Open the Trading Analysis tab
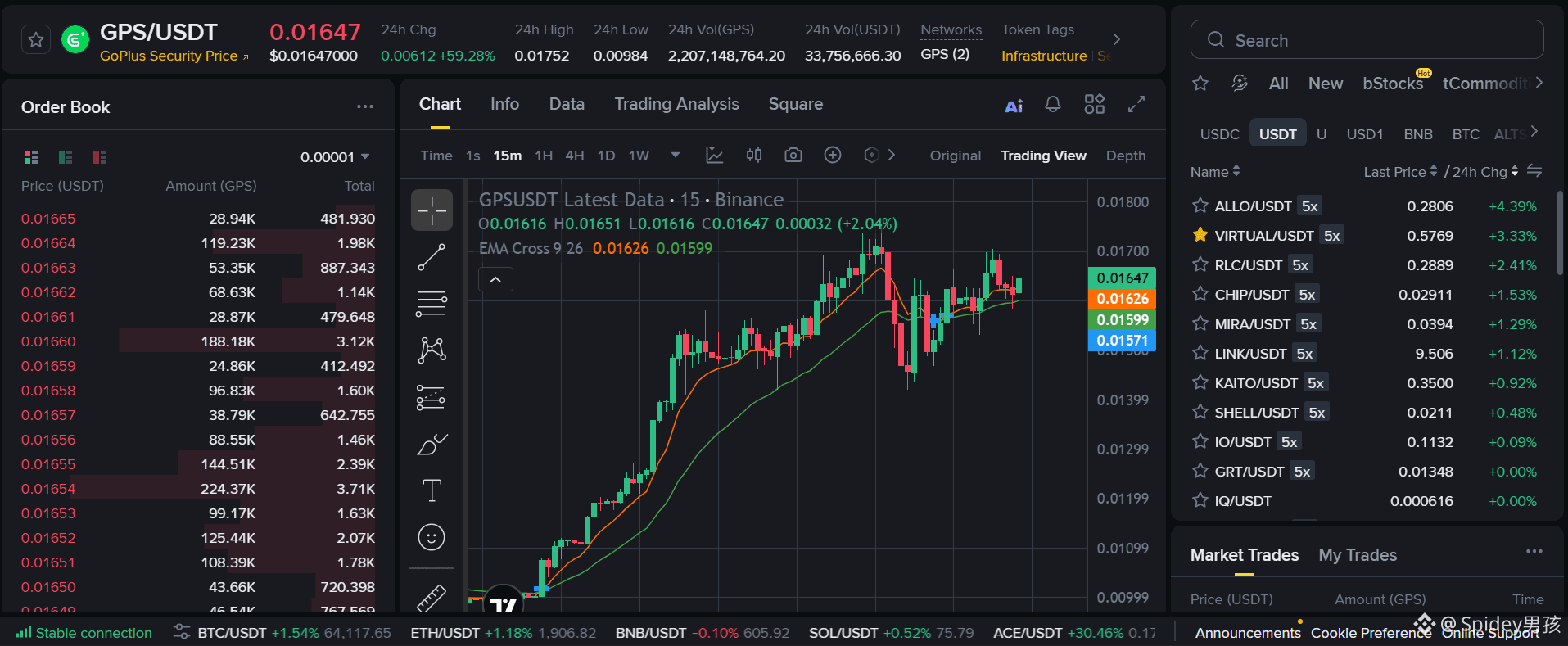Viewport: 1568px width, 646px height. (x=676, y=104)
